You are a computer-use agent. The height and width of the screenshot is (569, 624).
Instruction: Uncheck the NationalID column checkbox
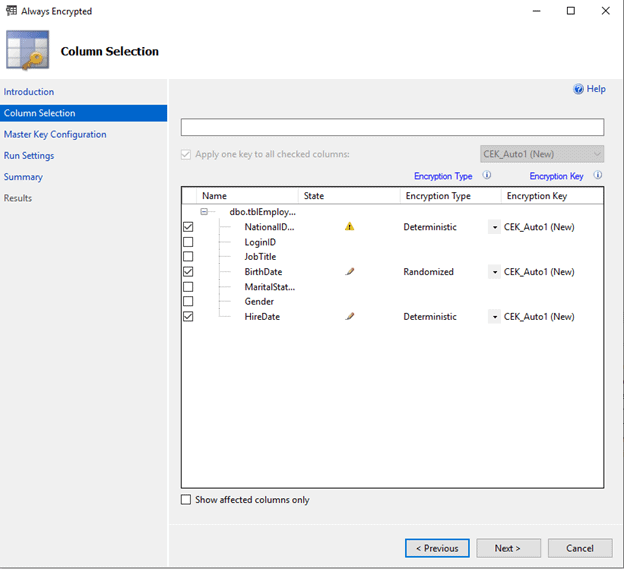pyautogui.click(x=188, y=227)
